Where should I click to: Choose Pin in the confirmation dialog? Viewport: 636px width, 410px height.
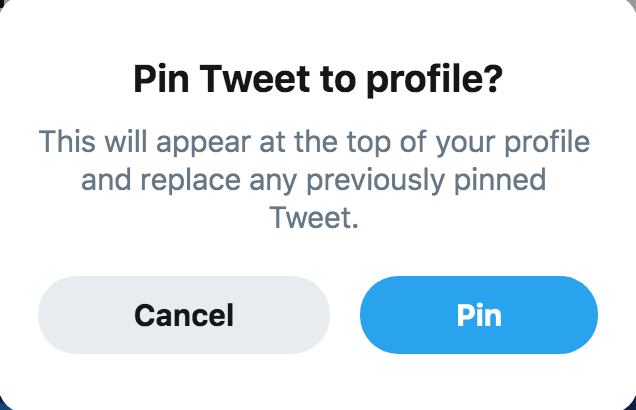[479, 316]
